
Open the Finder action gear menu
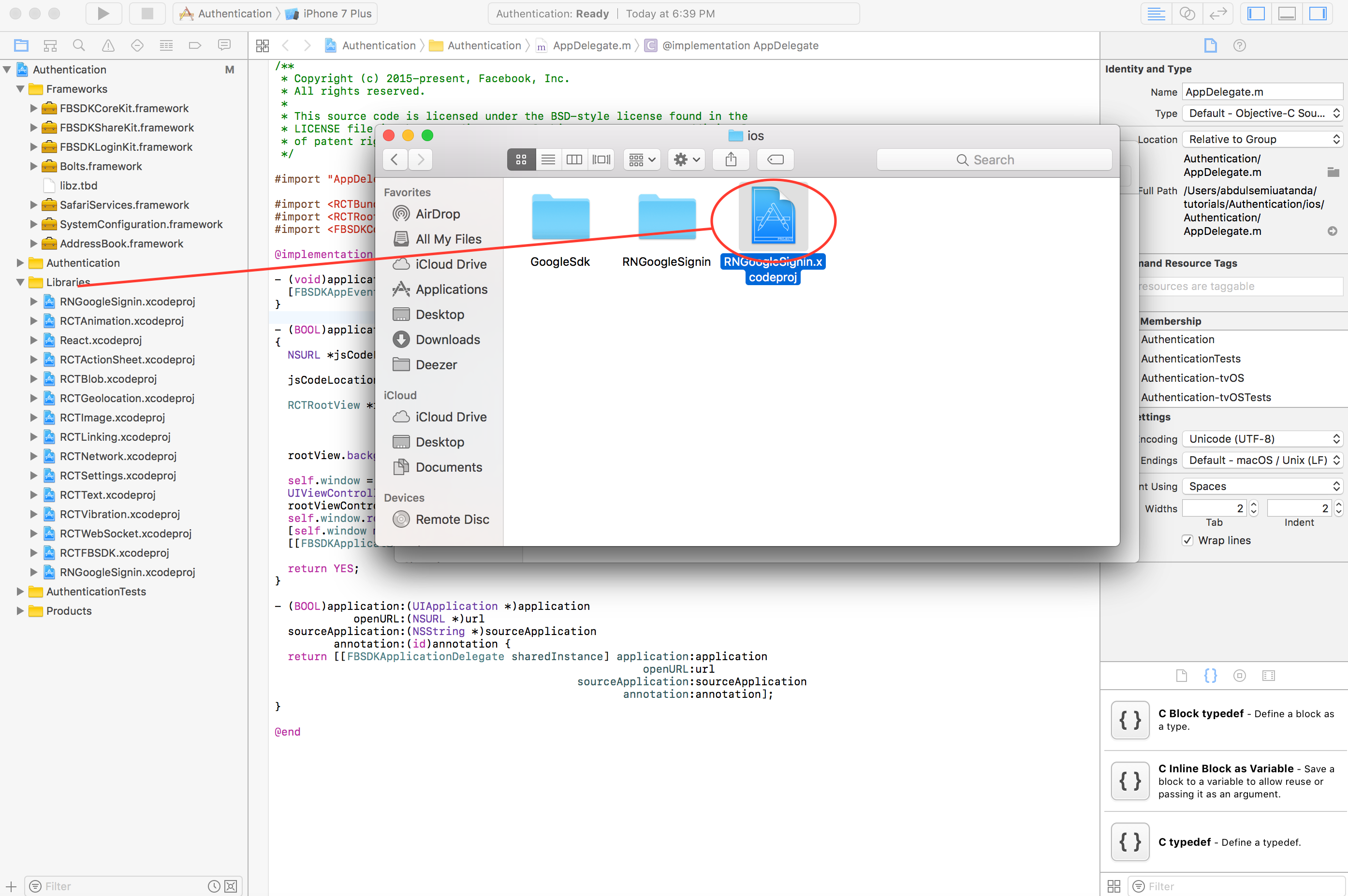pyautogui.click(x=686, y=159)
